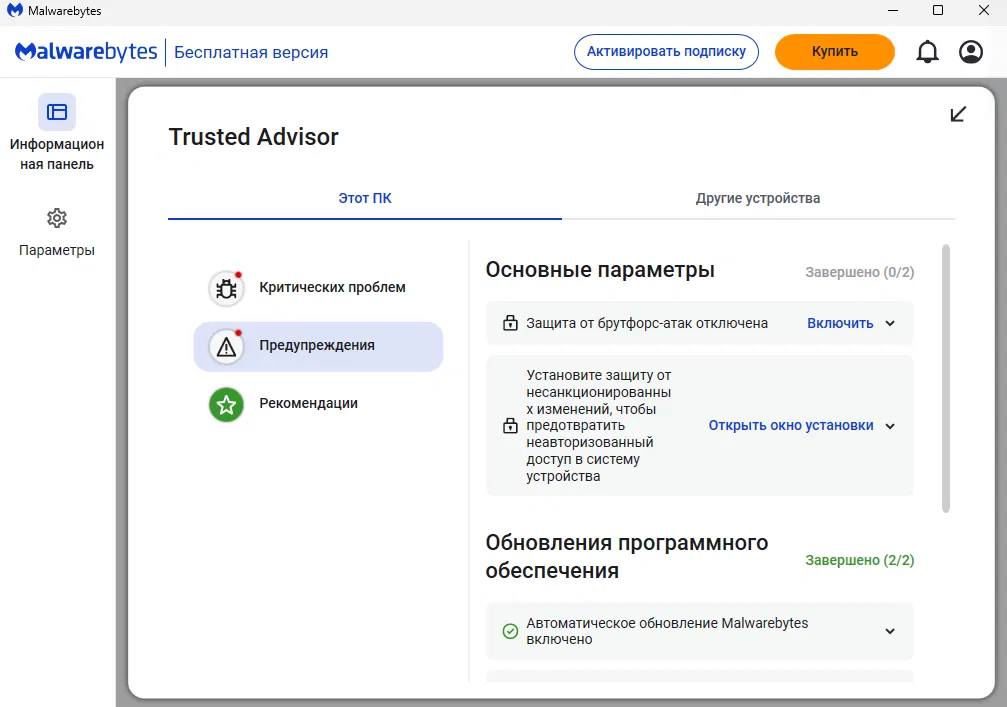Viewport: 1007px width, 707px height.
Task: Click the Malwarebytes title bar app icon
Action: point(14,10)
